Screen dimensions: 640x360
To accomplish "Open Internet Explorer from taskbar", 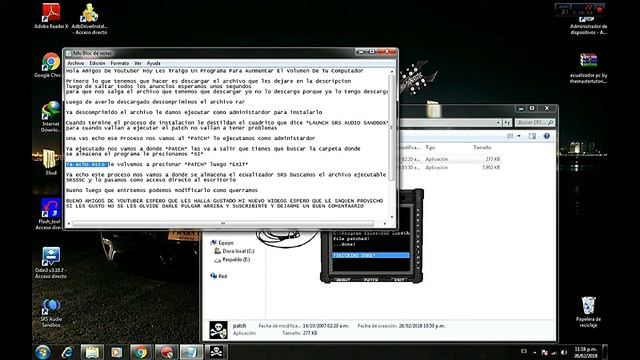I will pos(67,352).
